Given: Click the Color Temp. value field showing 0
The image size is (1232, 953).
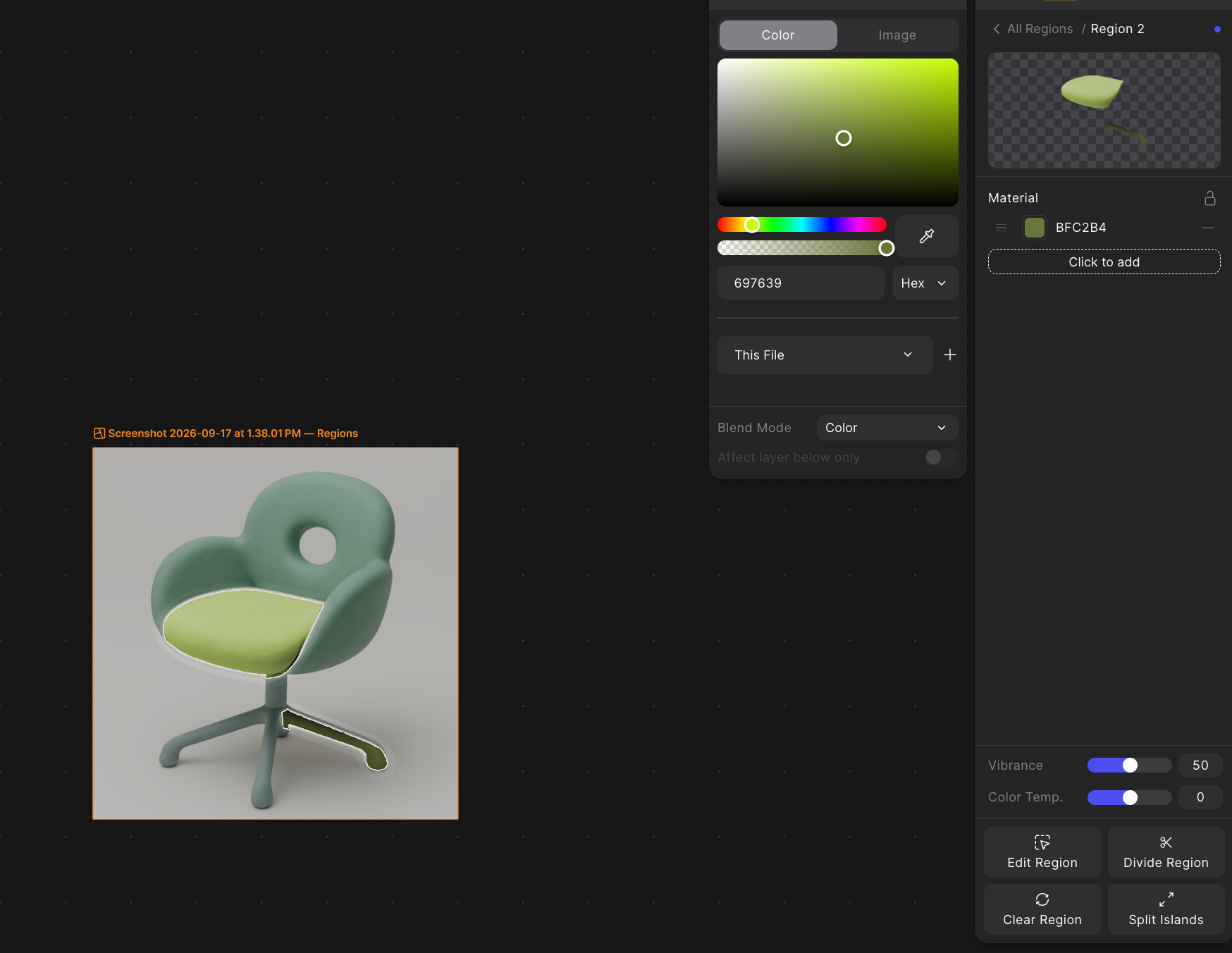Looking at the screenshot, I should [1200, 797].
